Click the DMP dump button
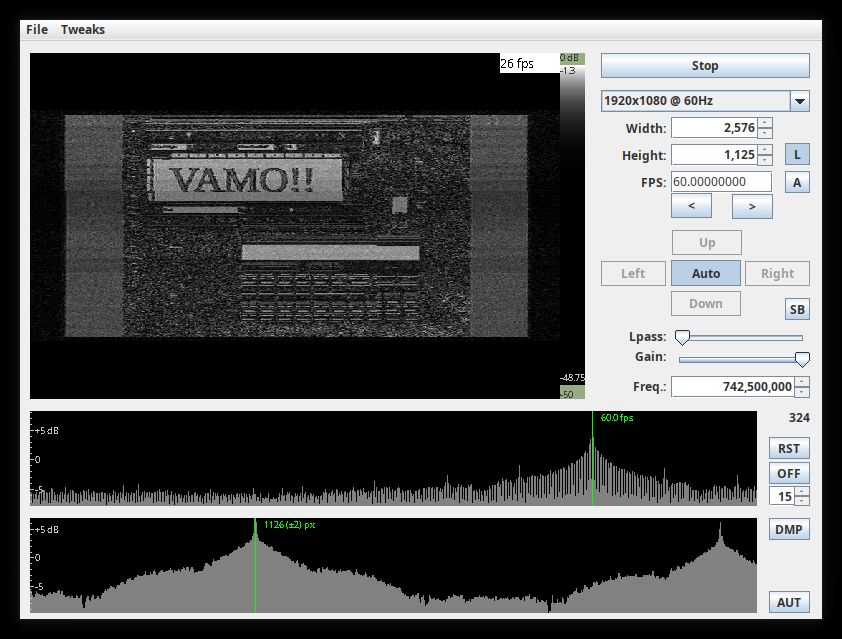 [789, 529]
